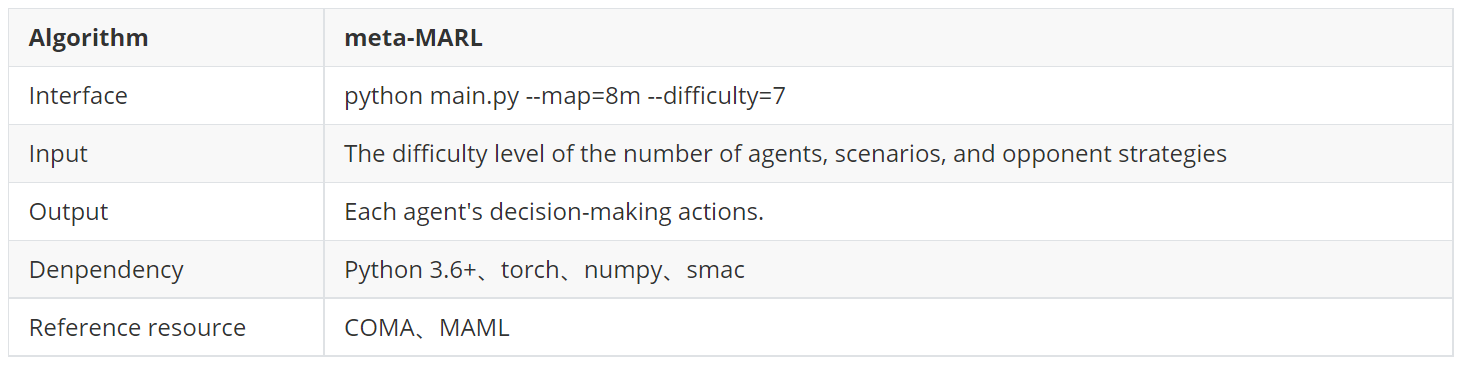The width and height of the screenshot is (1472, 365).
Task: Click the Interface row label
Action: [78, 96]
